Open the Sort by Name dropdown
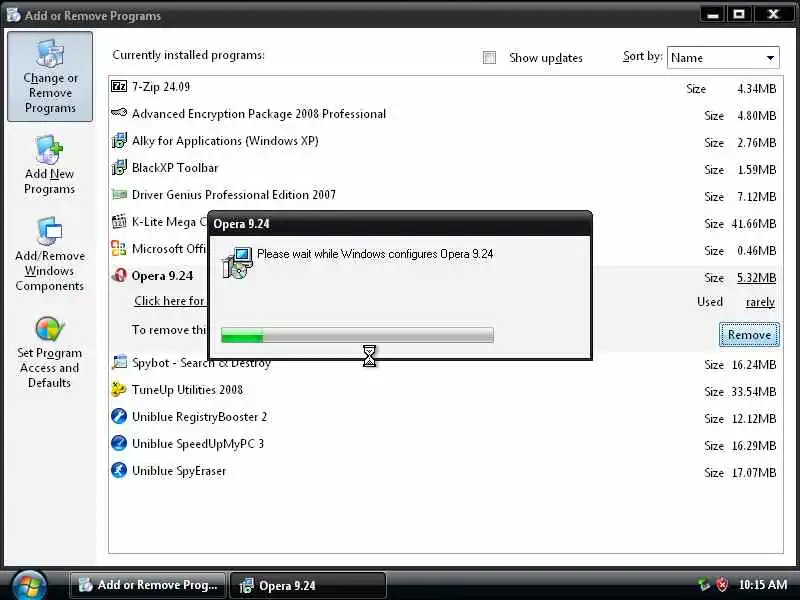Viewport: 800px width, 600px height. click(723, 58)
